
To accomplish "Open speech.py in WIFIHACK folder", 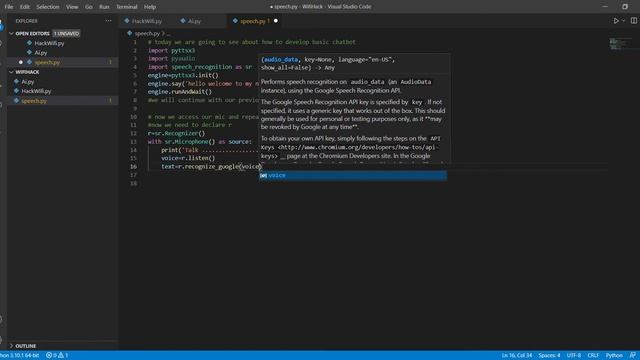I will 34,101.
